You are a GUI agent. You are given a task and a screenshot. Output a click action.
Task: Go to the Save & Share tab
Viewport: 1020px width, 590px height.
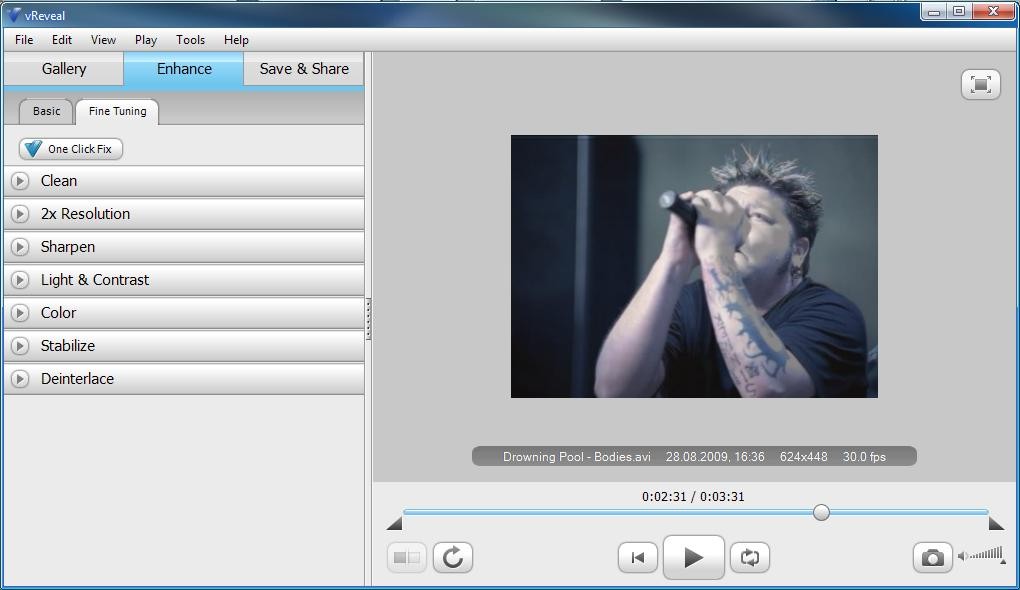click(x=304, y=69)
